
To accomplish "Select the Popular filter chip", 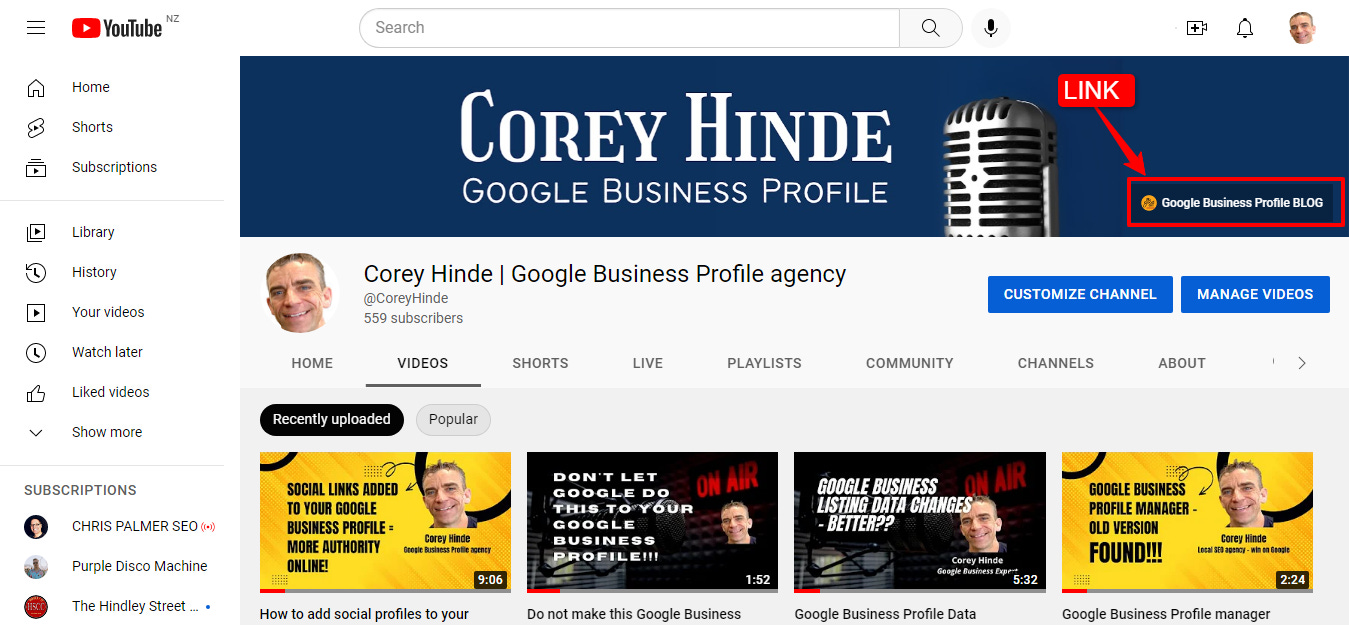I will click(453, 420).
